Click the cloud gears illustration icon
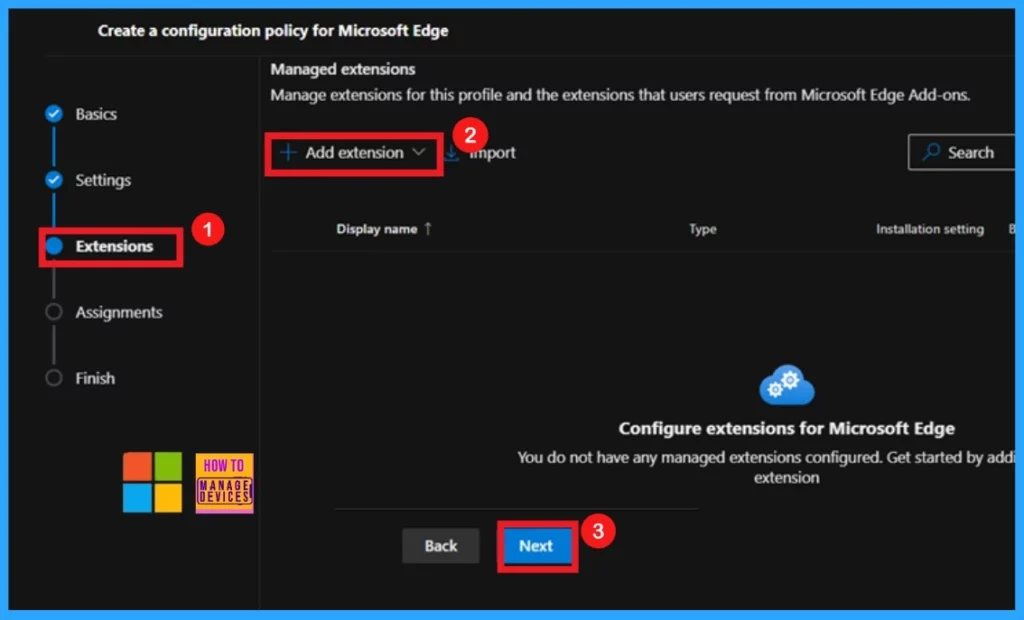 786,385
